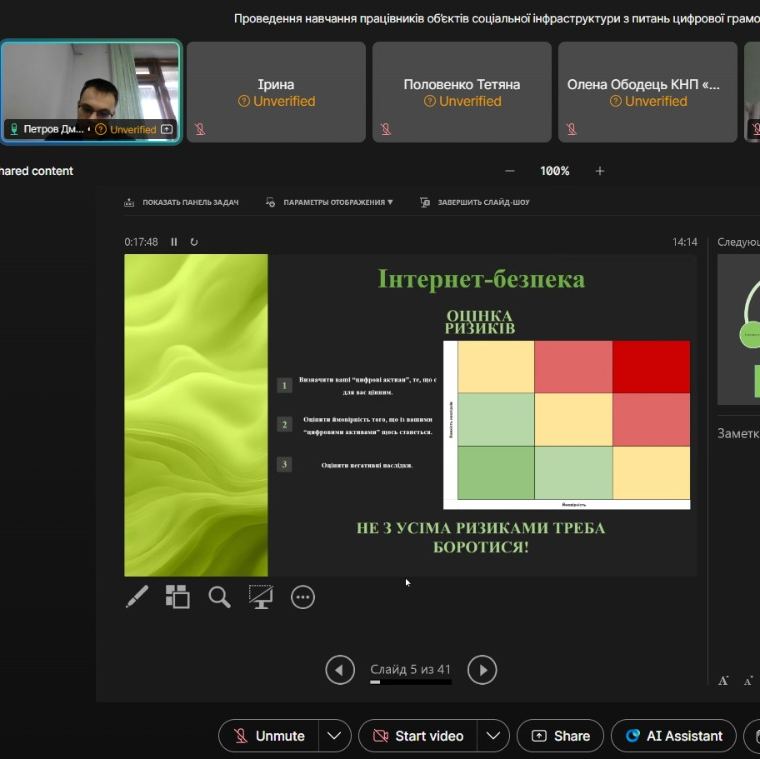Expand audio options arrow beside Unmute
The height and width of the screenshot is (759, 760).
335,736
